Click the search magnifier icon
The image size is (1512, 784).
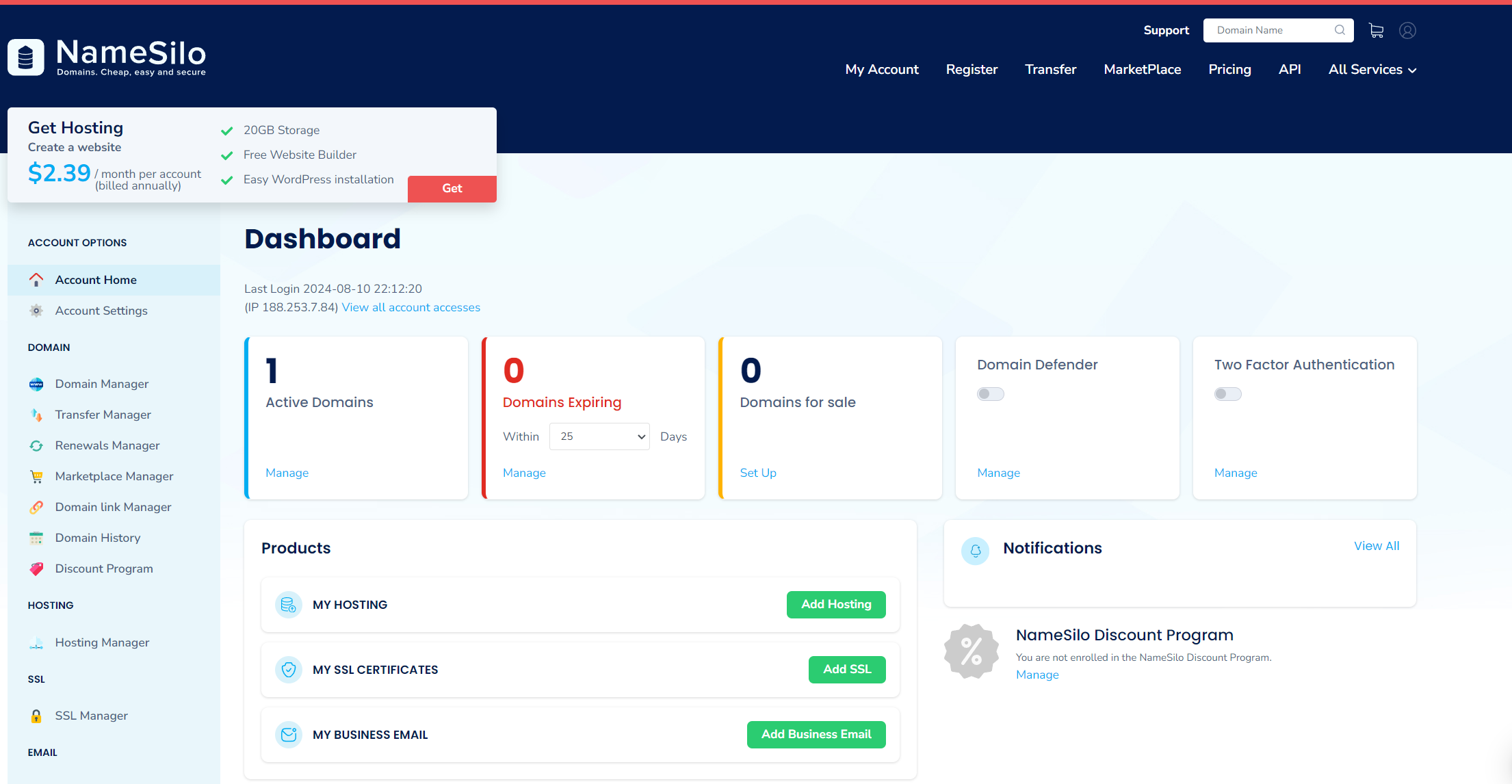[1340, 30]
